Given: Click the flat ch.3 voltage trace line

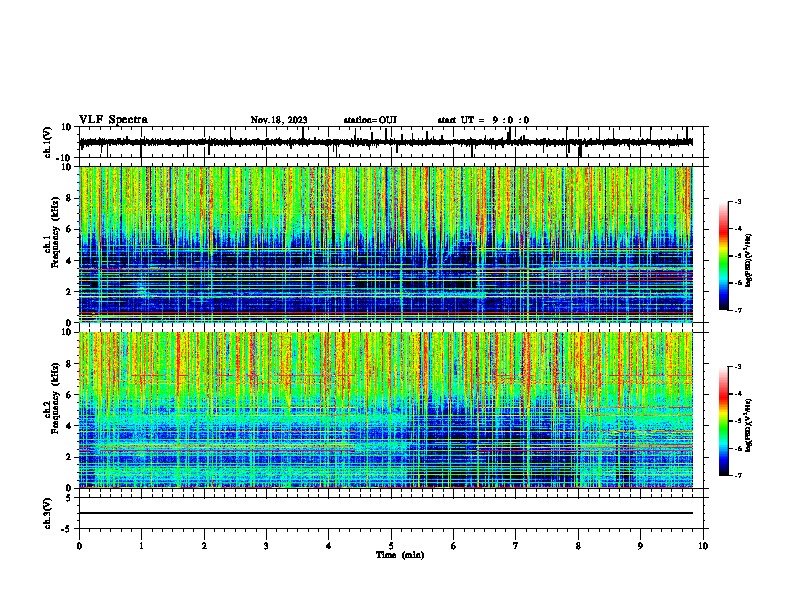Looking at the screenshot, I should point(386,513).
